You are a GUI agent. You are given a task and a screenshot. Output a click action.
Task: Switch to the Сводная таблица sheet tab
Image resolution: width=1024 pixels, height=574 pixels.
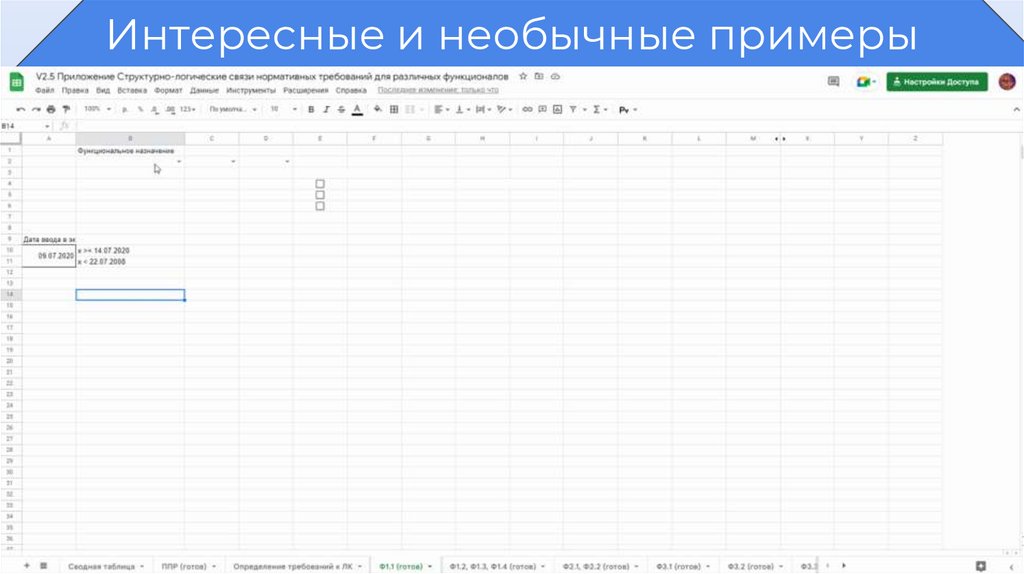(x=106, y=566)
